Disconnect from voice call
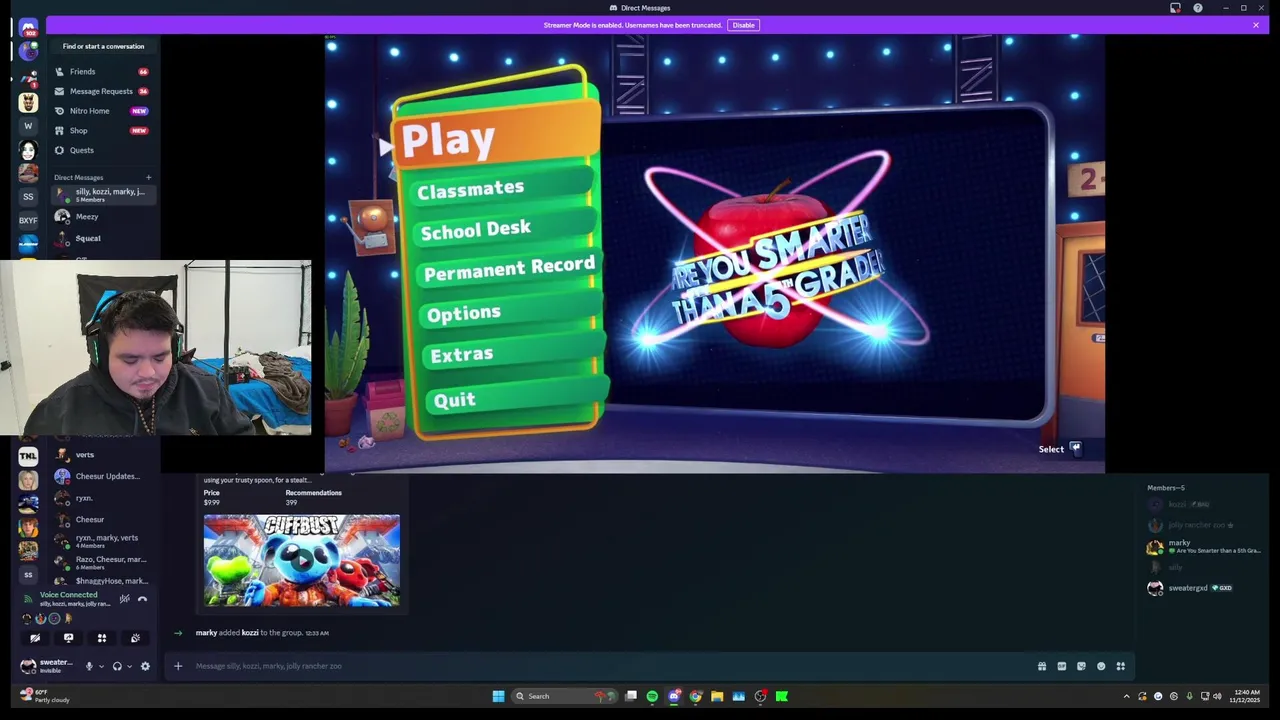 [142, 599]
